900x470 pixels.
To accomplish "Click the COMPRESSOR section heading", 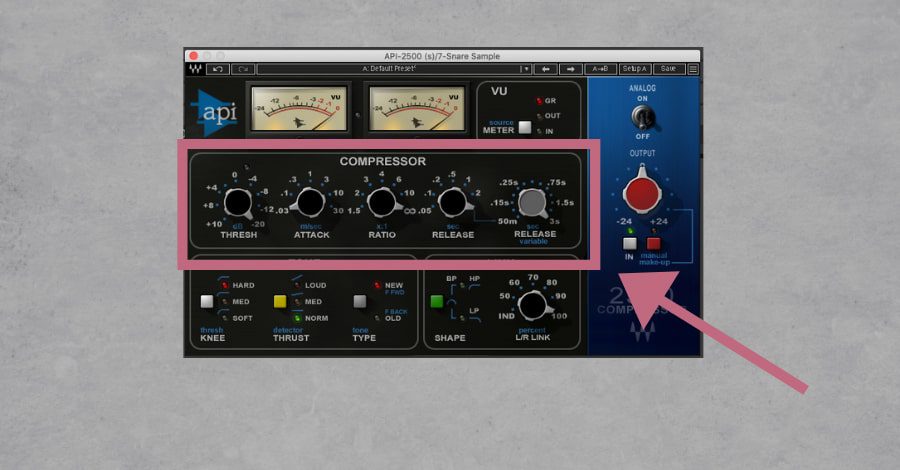I will click(x=383, y=161).
